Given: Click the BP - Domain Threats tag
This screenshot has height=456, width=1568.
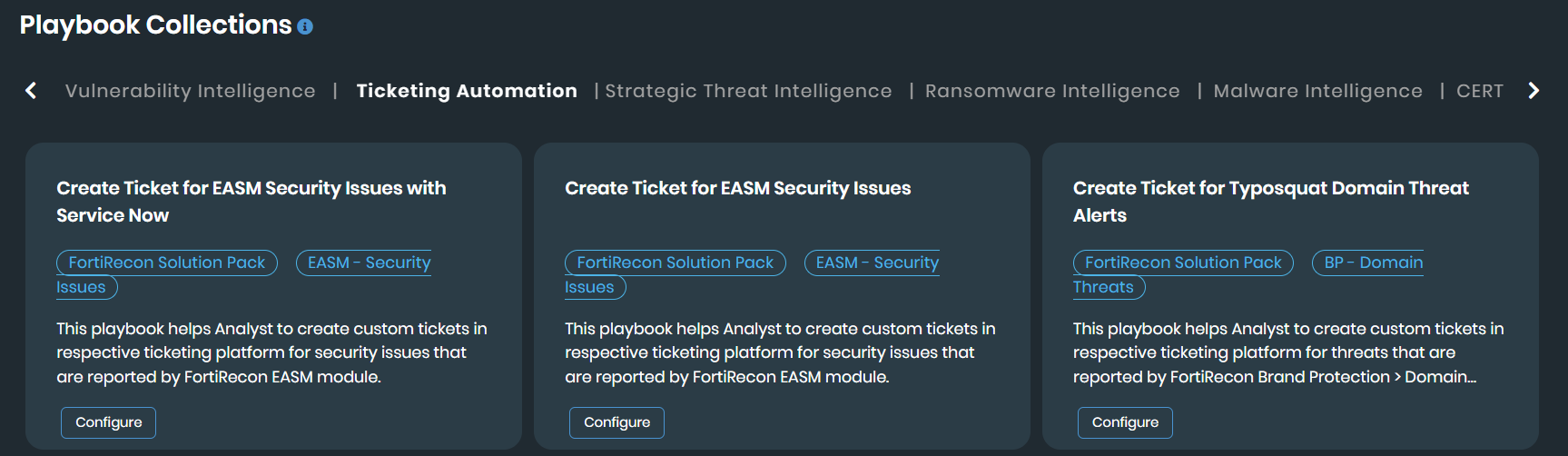Looking at the screenshot, I should [1373, 263].
